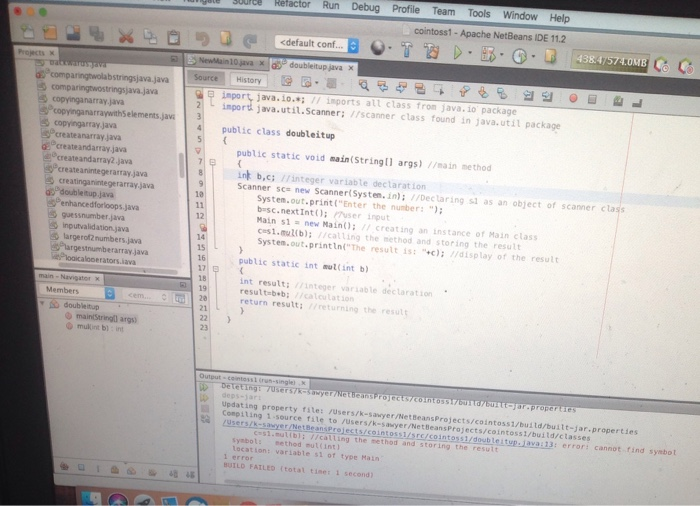Click the Redo arrow icon
The height and width of the screenshot is (506, 700).
tap(250, 41)
